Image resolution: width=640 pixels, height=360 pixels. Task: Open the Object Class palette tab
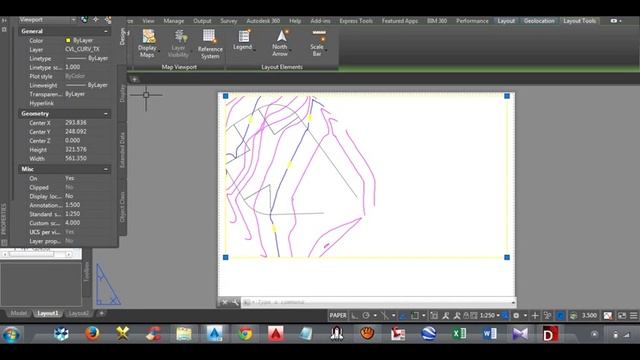tap(122, 207)
